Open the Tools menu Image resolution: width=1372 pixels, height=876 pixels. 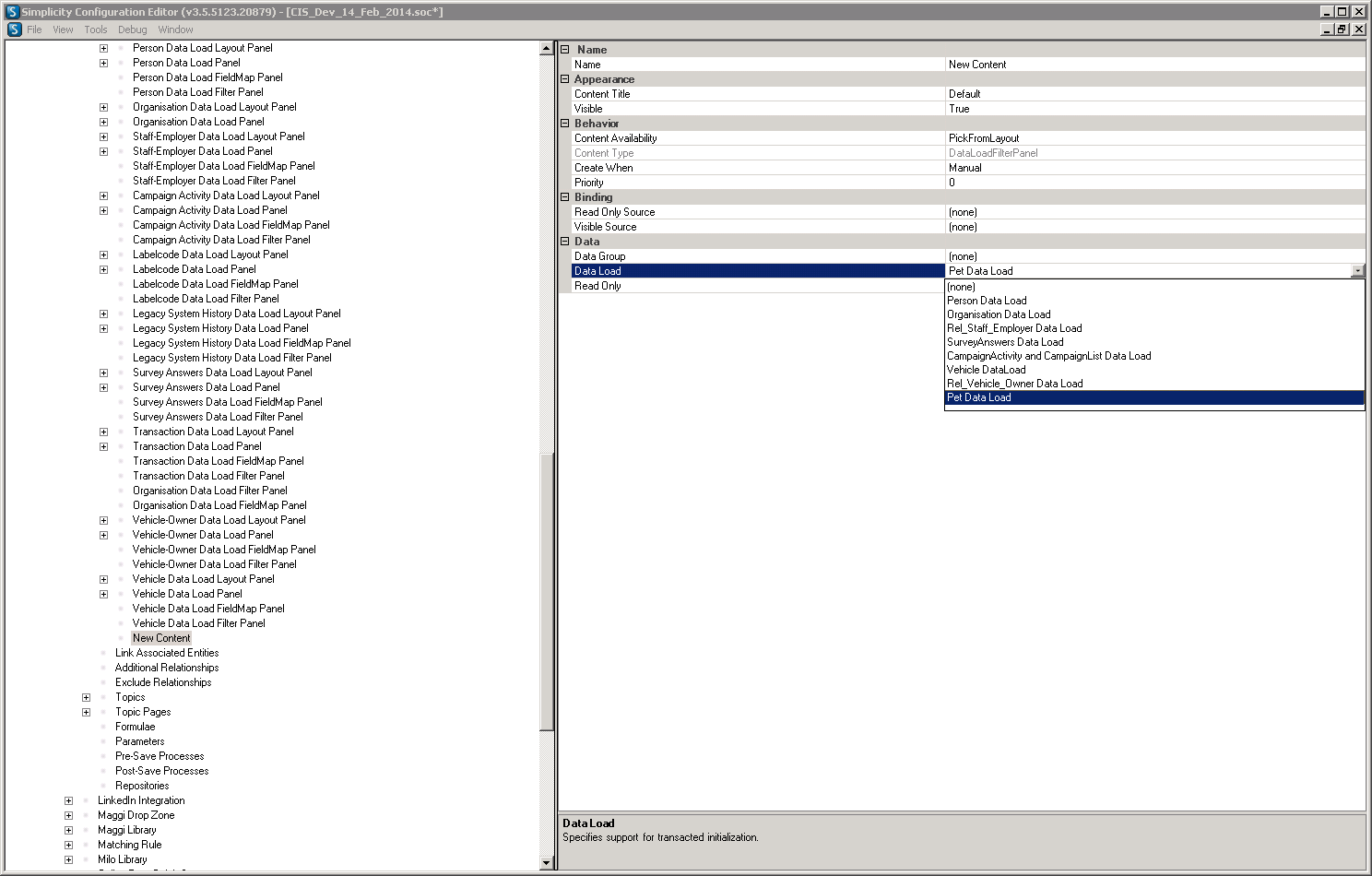pyautogui.click(x=96, y=30)
